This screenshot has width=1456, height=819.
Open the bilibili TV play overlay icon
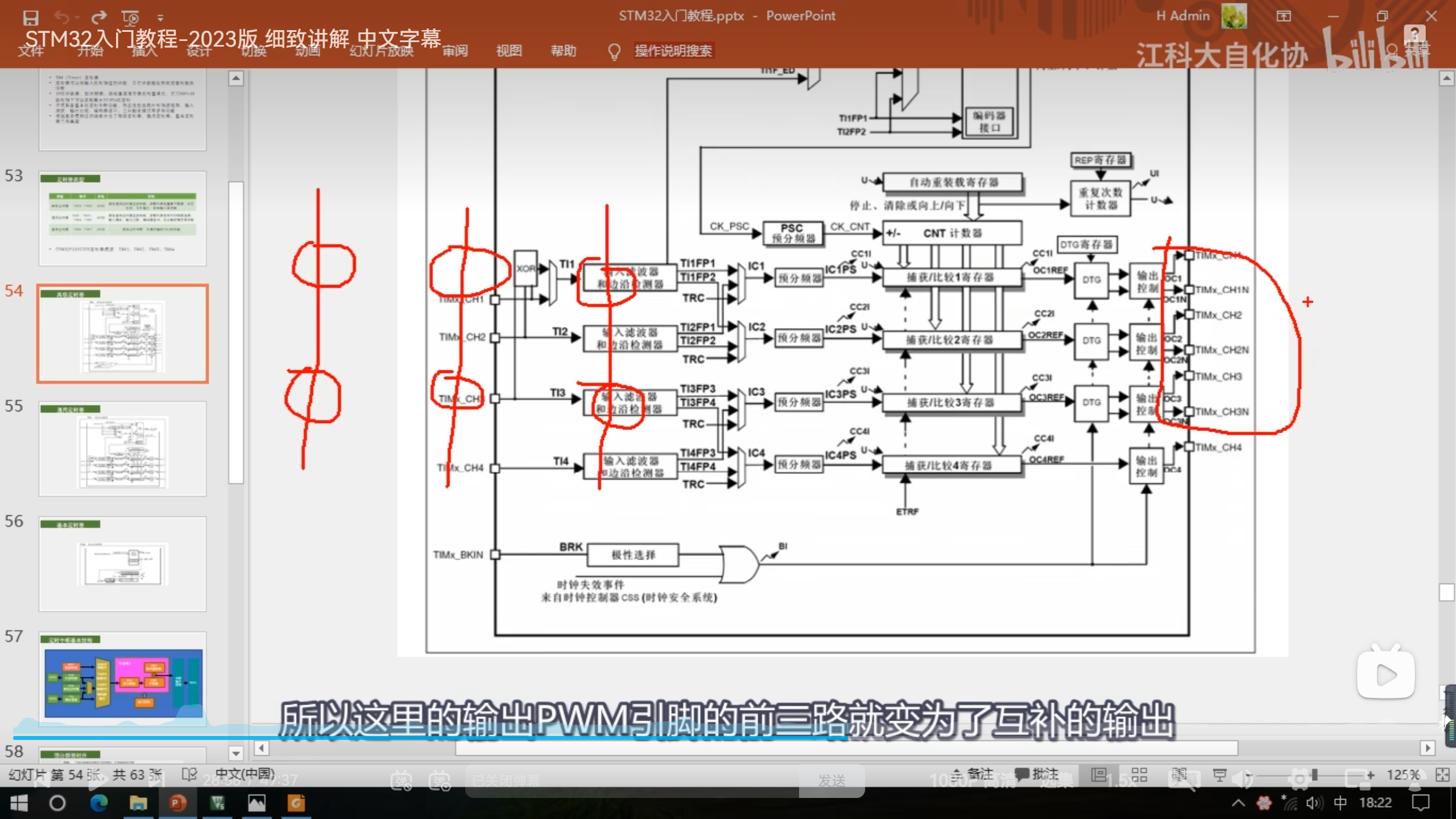pyautogui.click(x=1385, y=675)
